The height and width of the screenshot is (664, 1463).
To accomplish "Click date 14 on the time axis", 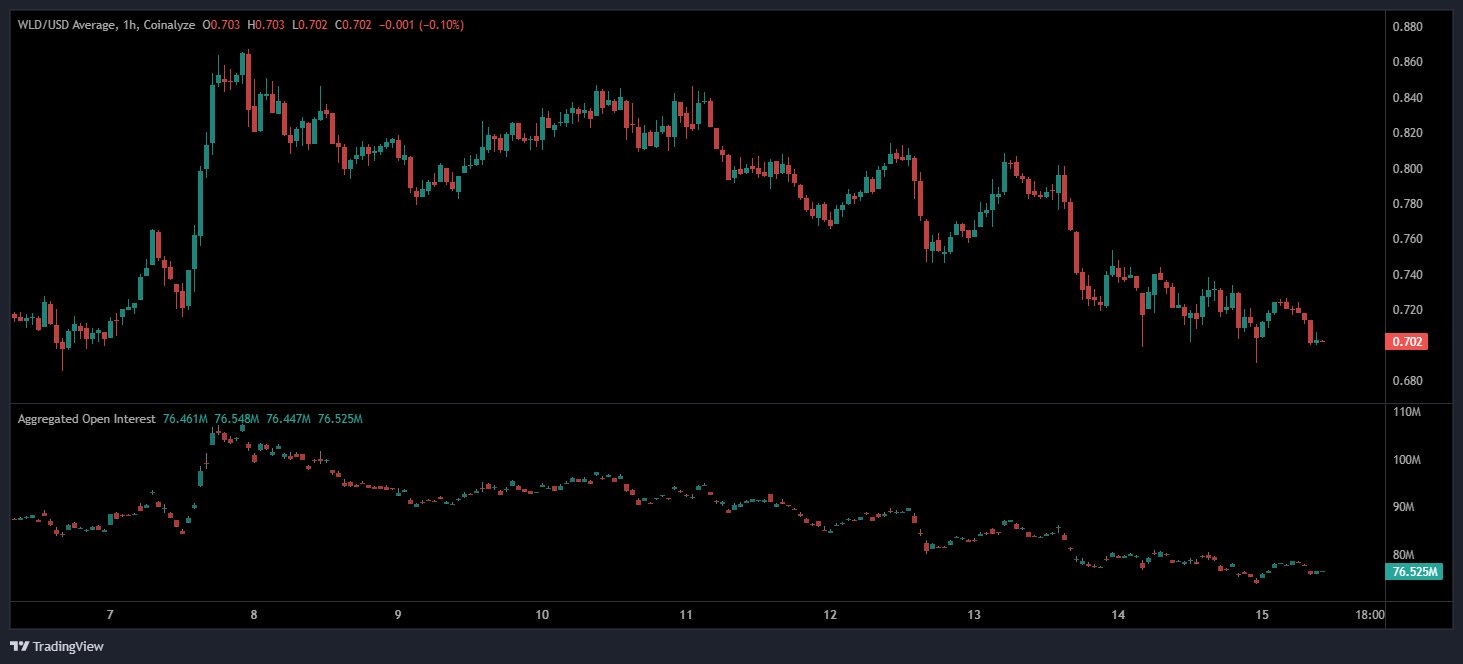I will coord(1118,614).
